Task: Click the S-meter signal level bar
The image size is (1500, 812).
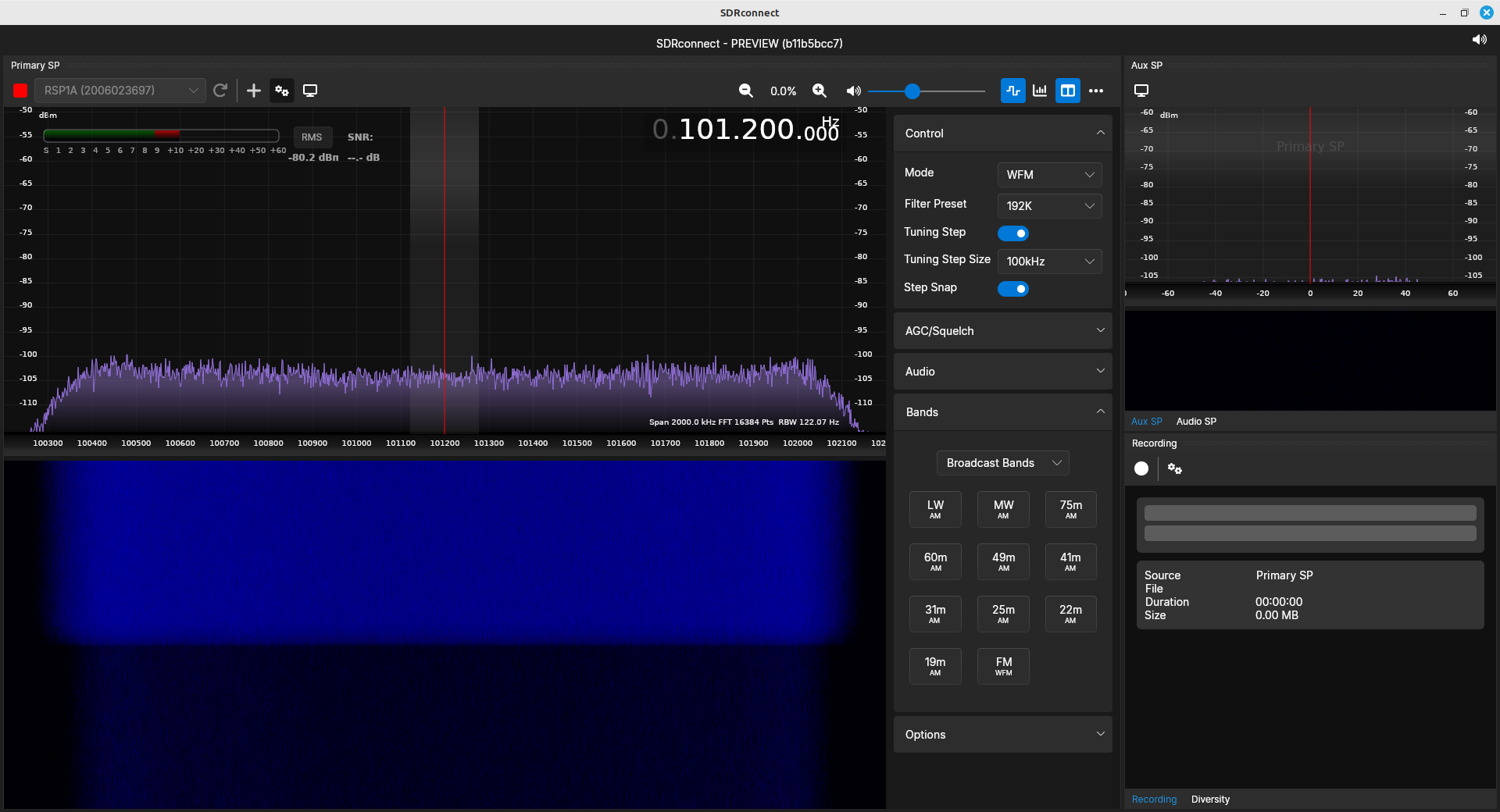Action: click(161, 135)
